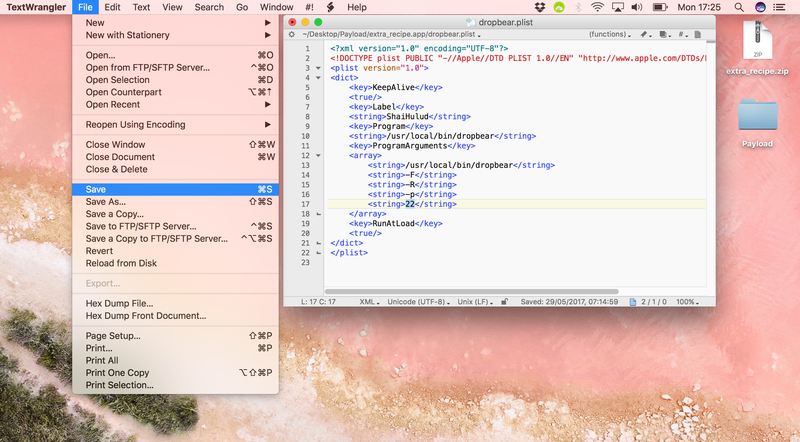Launch Siri from the menu bar
The image size is (800, 442).
click(760, 7)
